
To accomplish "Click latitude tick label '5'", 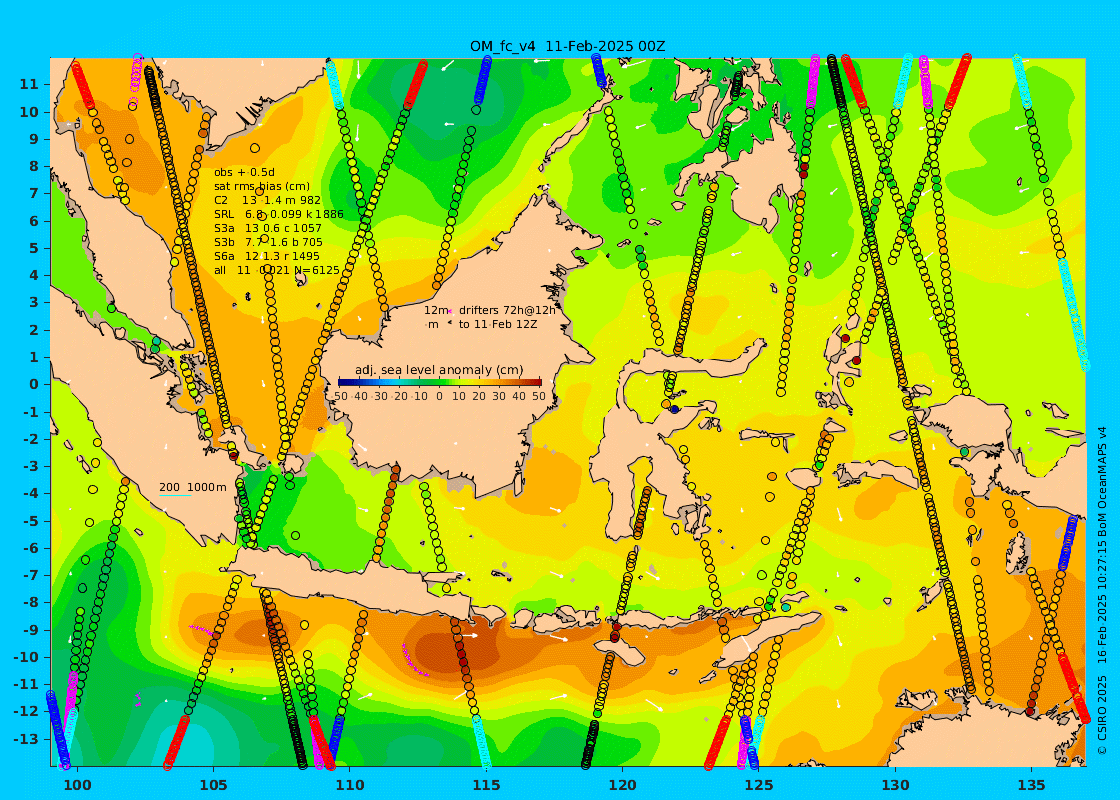I will click(33, 248).
